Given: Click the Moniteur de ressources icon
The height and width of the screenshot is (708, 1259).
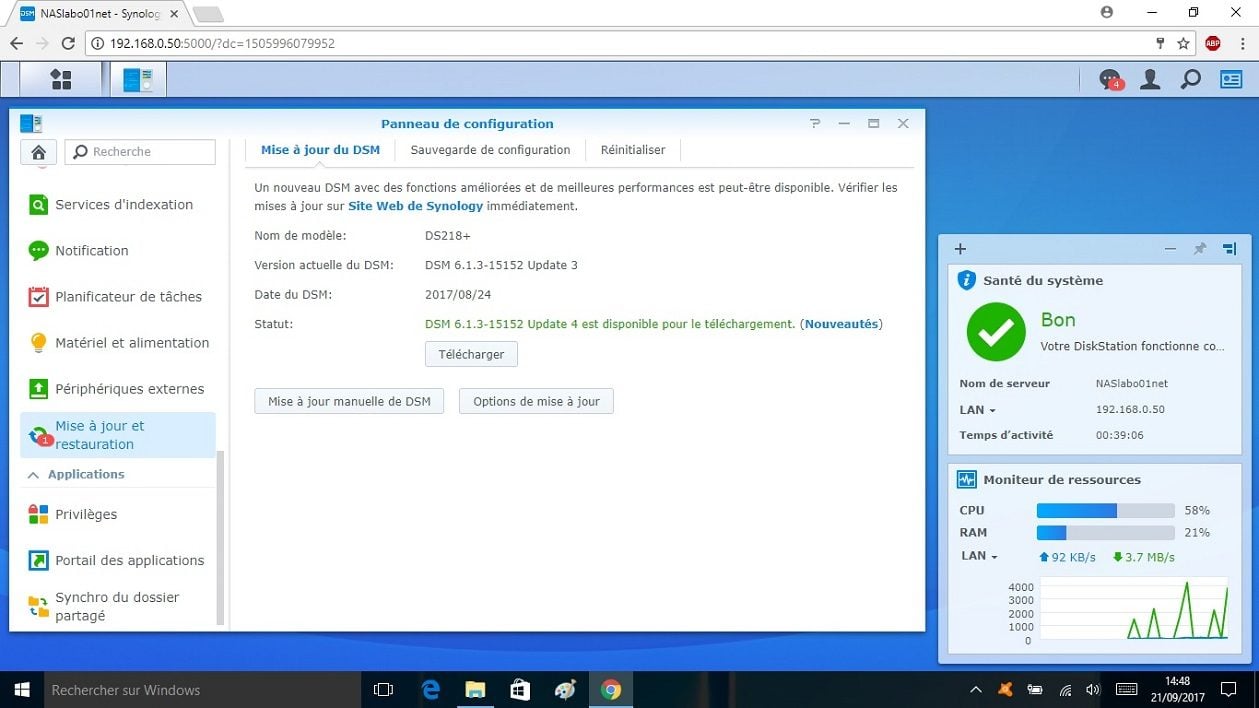Looking at the screenshot, I should point(967,480).
